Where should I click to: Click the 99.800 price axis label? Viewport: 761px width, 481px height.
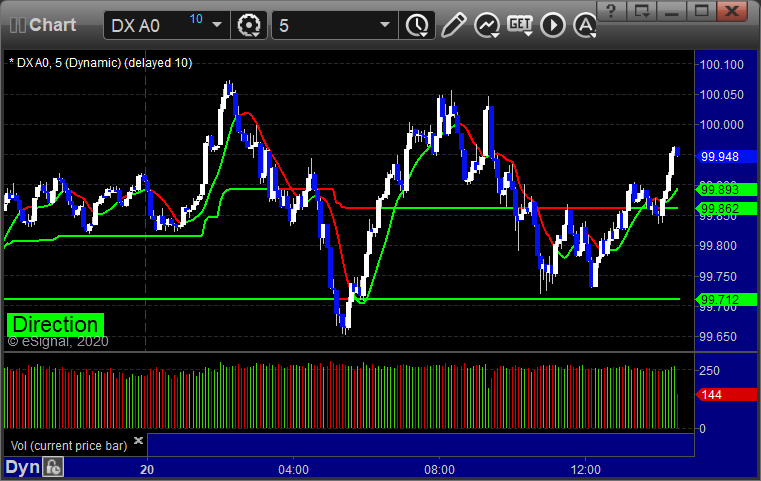pyautogui.click(x=718, y=246)
